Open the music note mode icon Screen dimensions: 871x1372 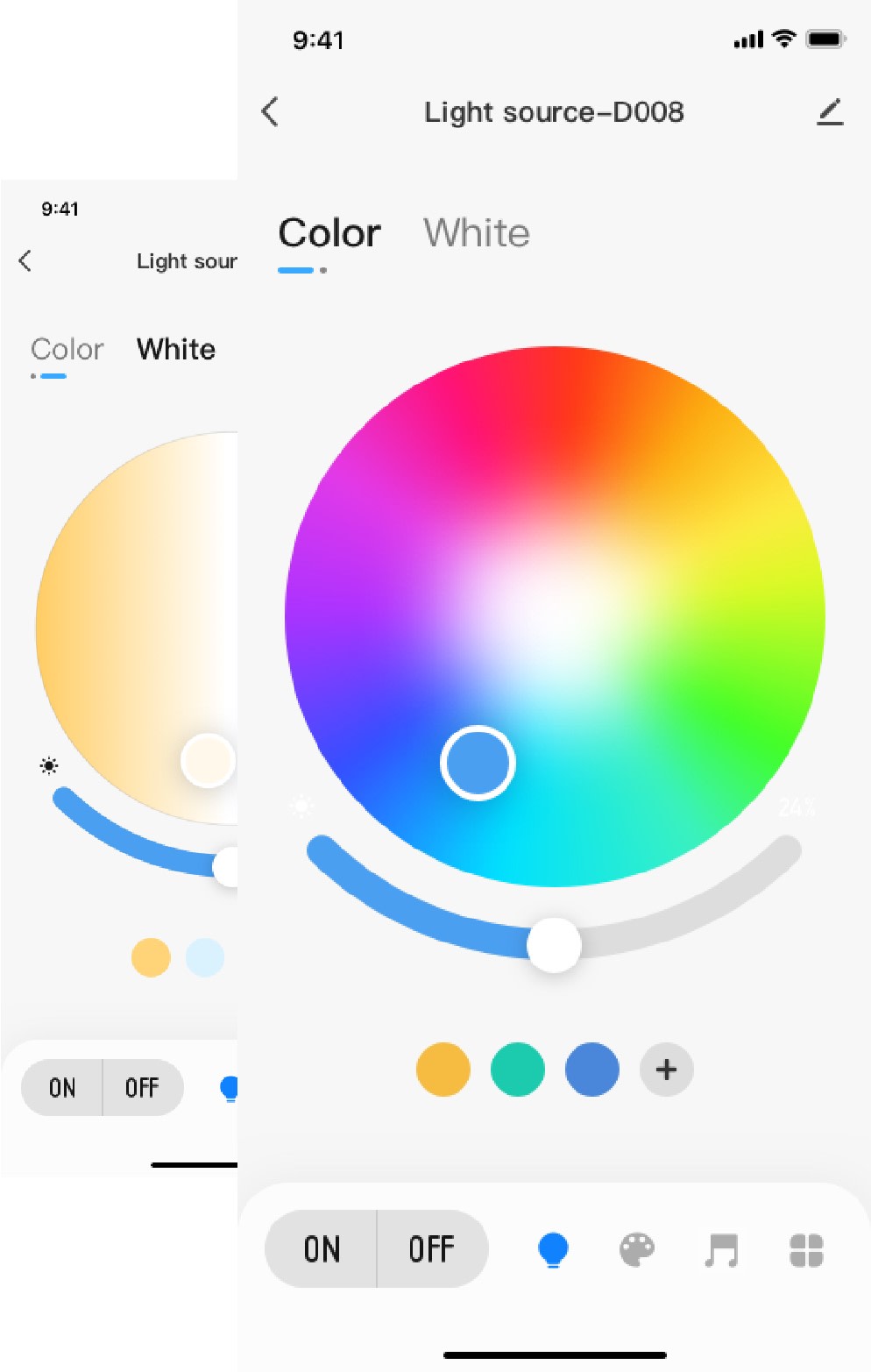(x=721, y=1250)
